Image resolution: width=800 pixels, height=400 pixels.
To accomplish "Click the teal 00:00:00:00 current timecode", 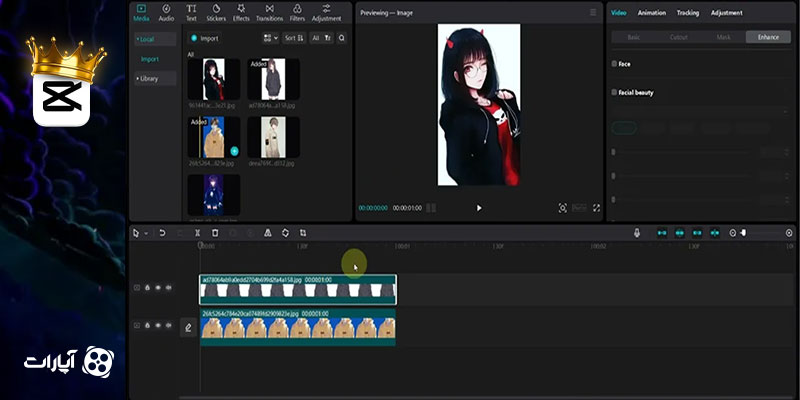I will [x=373, y=208].
